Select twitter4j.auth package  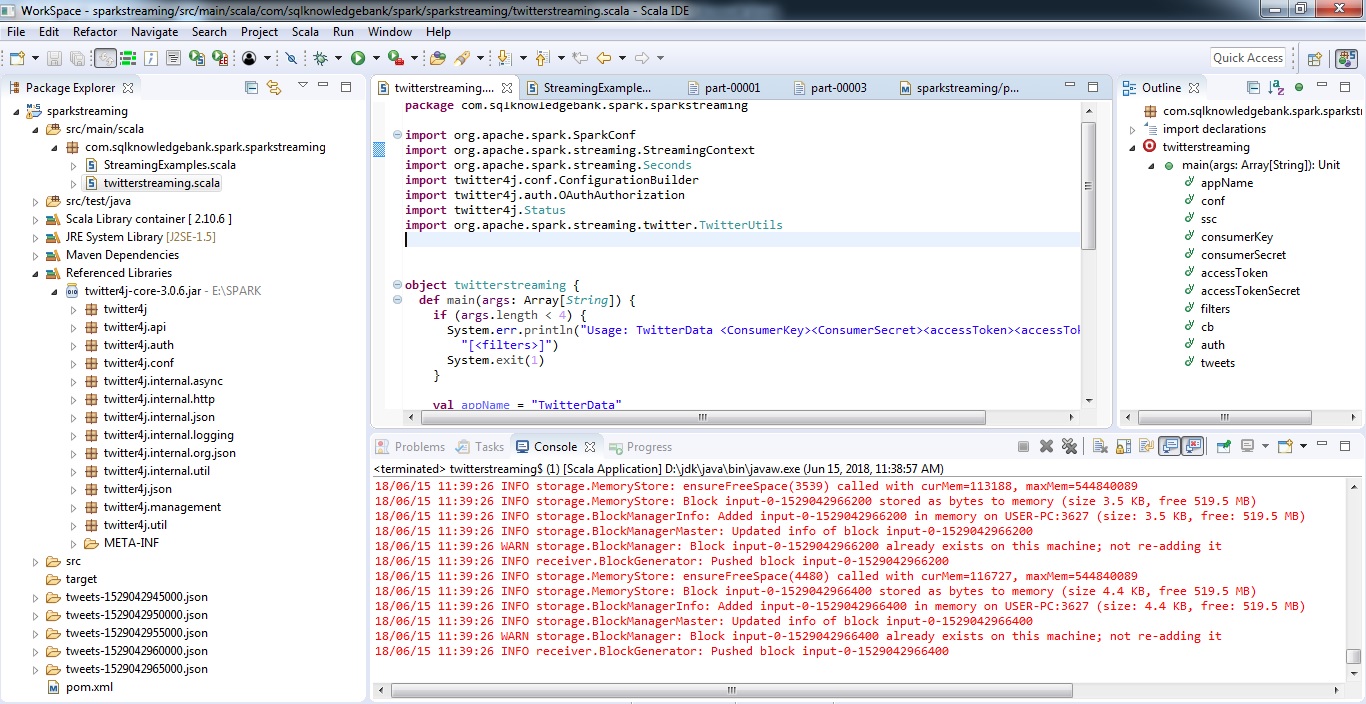point(138,345)
